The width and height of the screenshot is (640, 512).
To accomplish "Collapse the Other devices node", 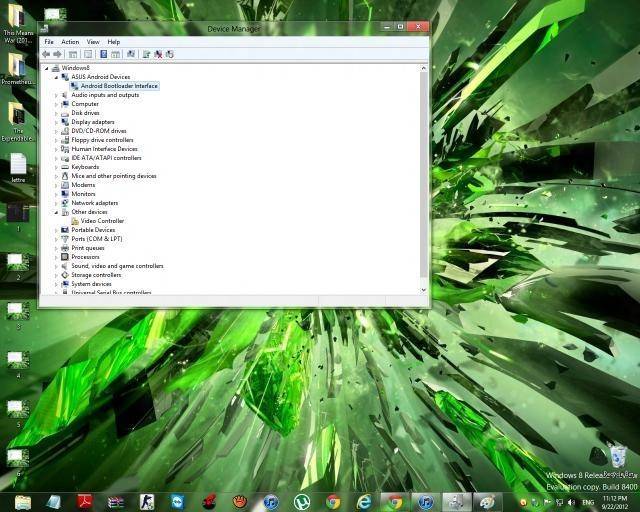I will [x=56, y=212].
